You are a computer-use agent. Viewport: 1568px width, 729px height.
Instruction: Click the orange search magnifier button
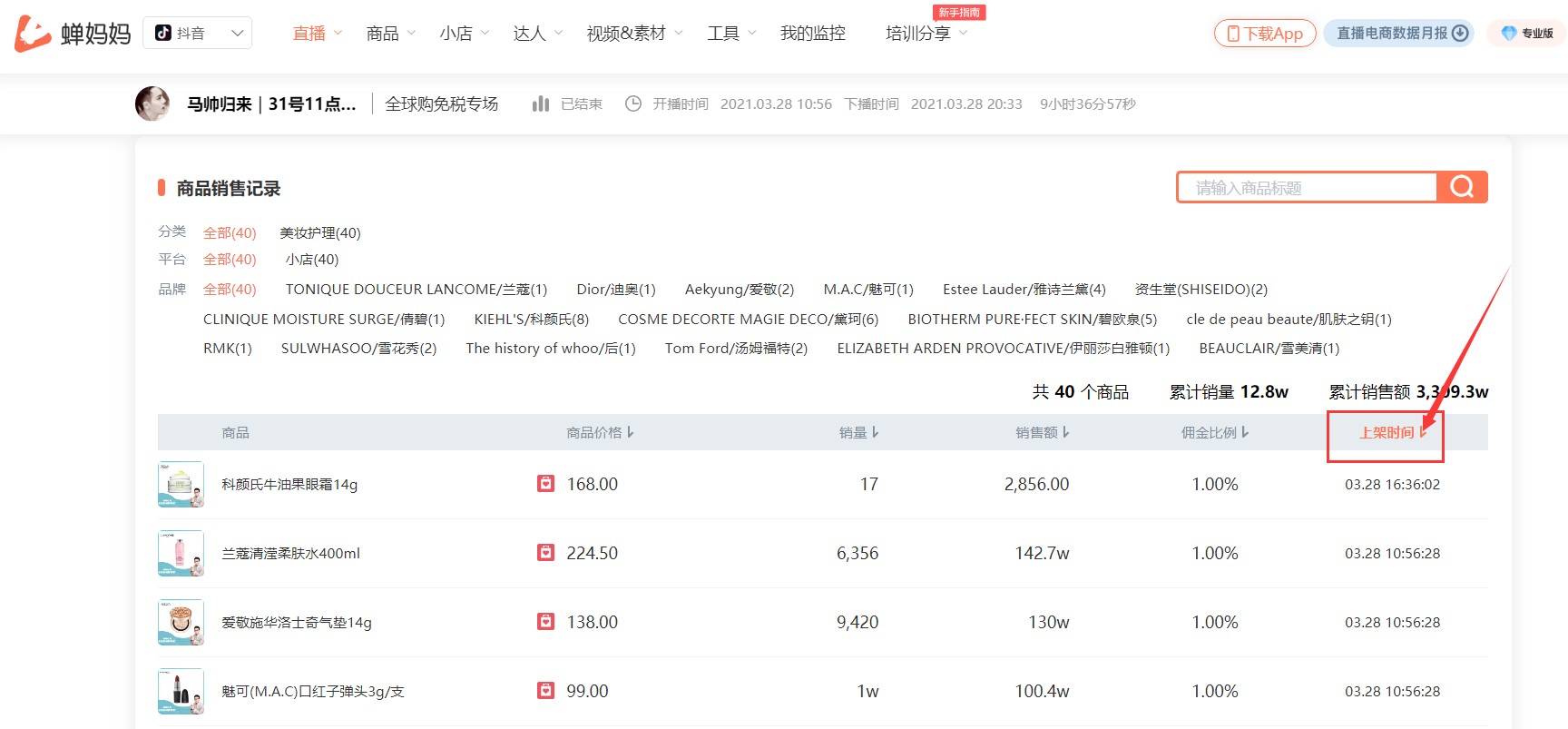pyautogui.click(x=1462, y=187)
